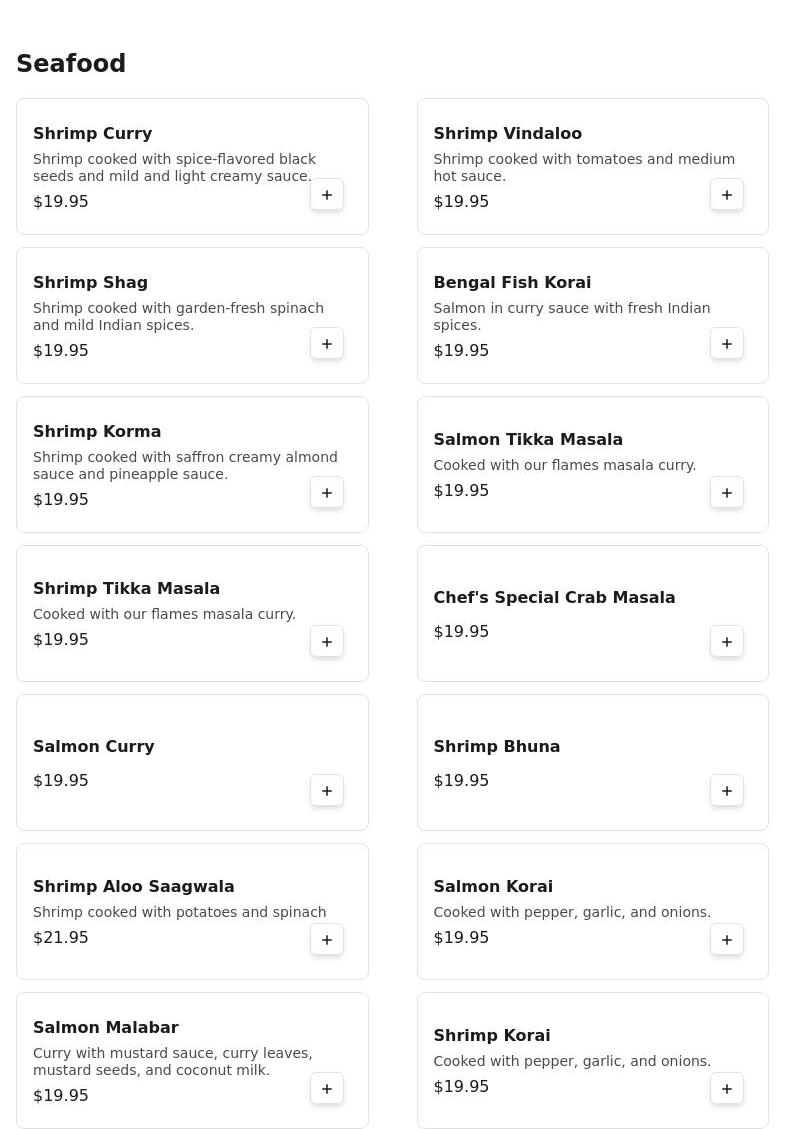Select the Shrimp Aloo Saagwala $21.95 price
Image resolution: width=785 pixels, height=1129 pixels.
[60, 937]
